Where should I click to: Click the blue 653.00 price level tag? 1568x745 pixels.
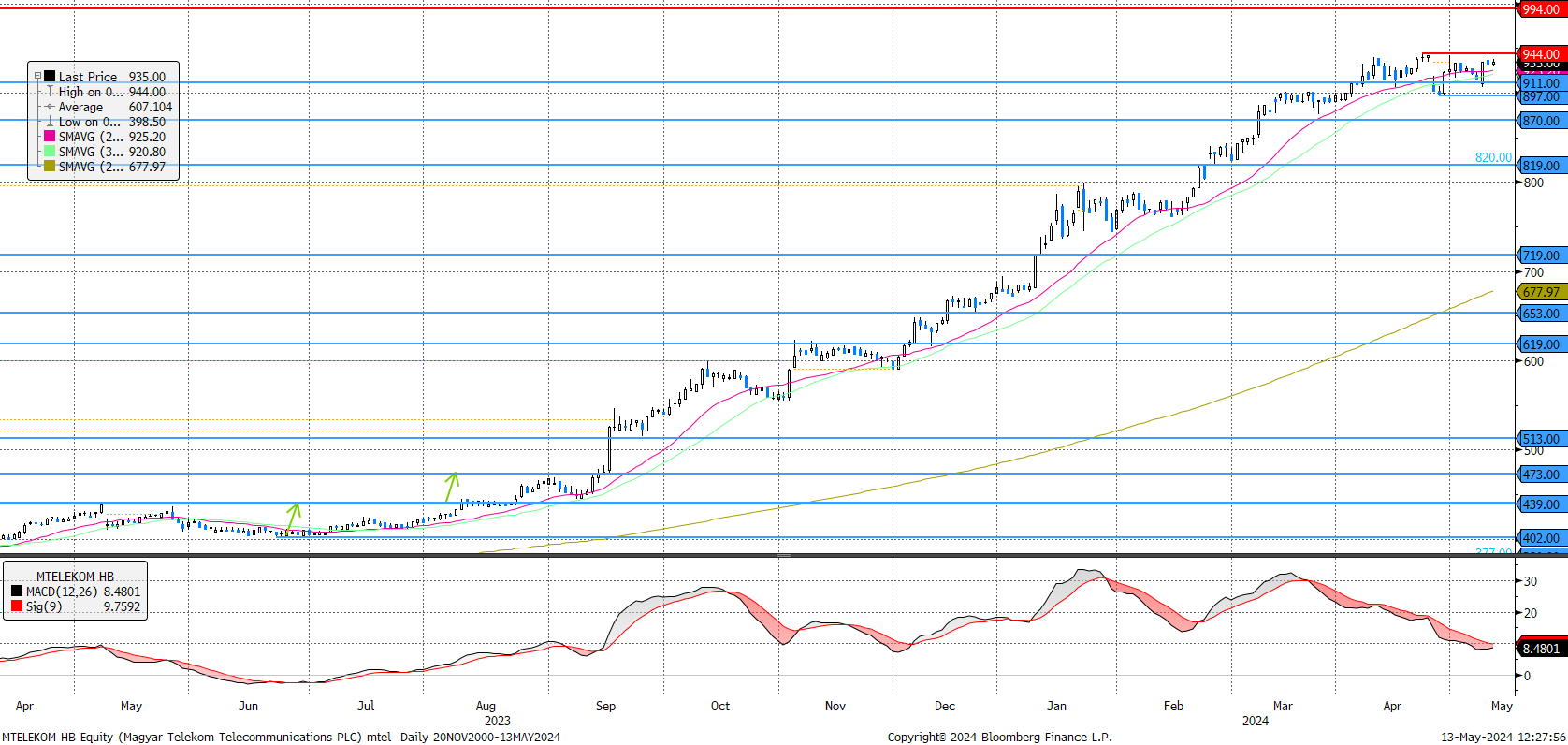[x=1541, y=314]
